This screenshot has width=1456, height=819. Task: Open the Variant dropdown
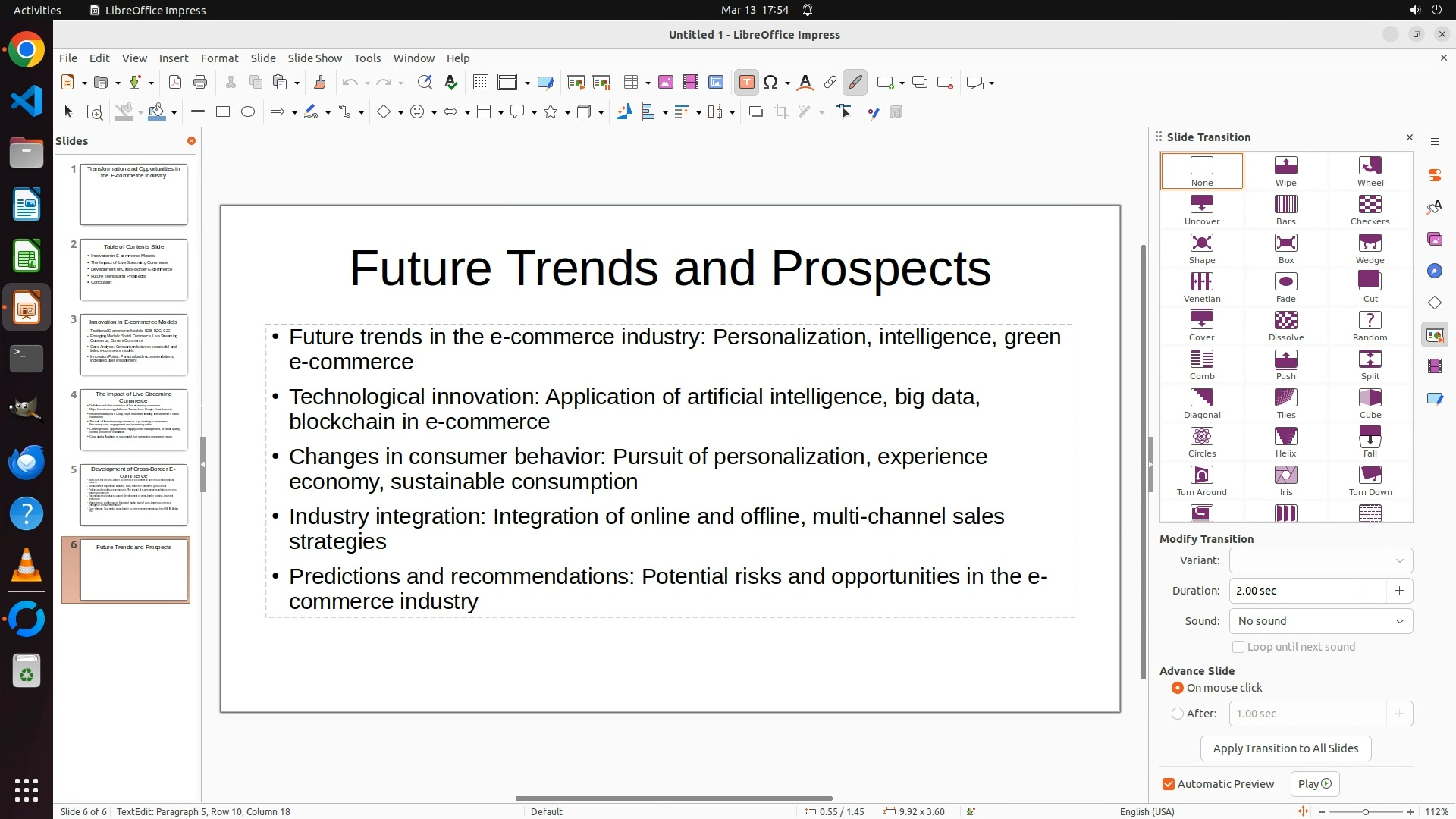pyautogui.click(x=1320, y=560)
